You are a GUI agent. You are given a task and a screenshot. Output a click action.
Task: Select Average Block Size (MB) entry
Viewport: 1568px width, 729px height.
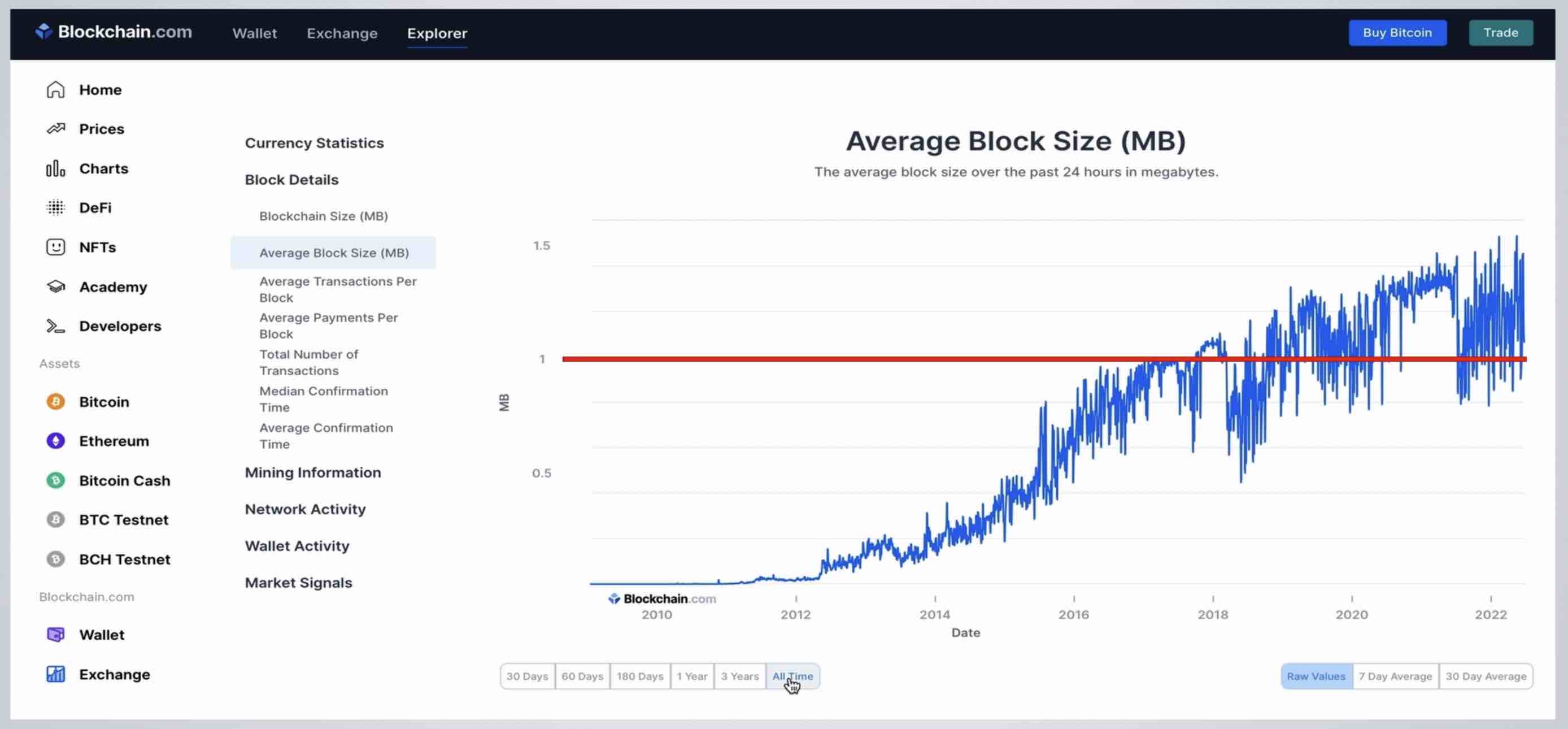[333, 252]
